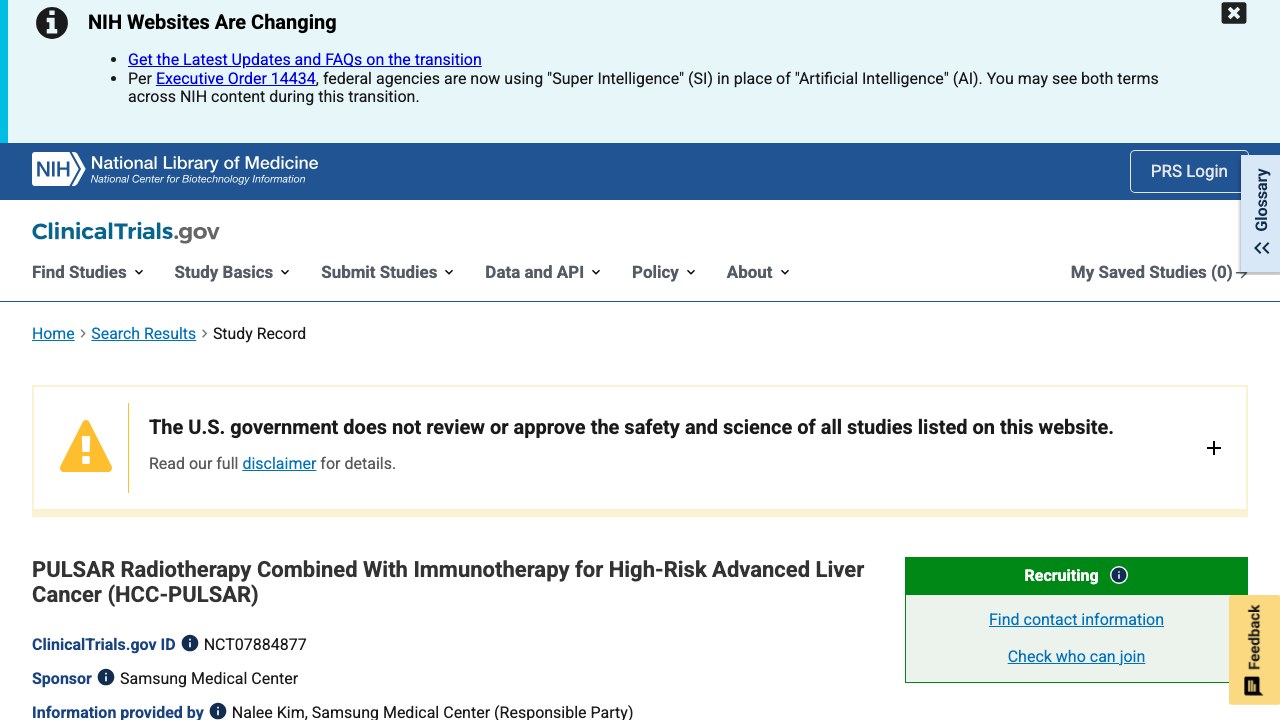Go to My Saved Studies (0)
The height and width of the screenshot is (720, 1280).
click(x=1159, y=272)
